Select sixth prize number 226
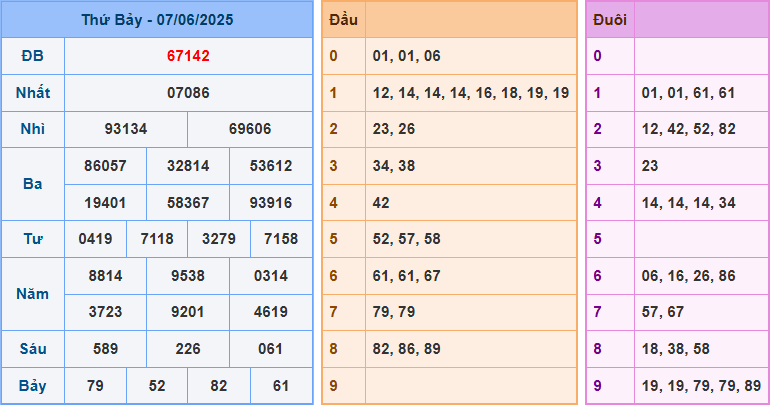 pos(188,349)
